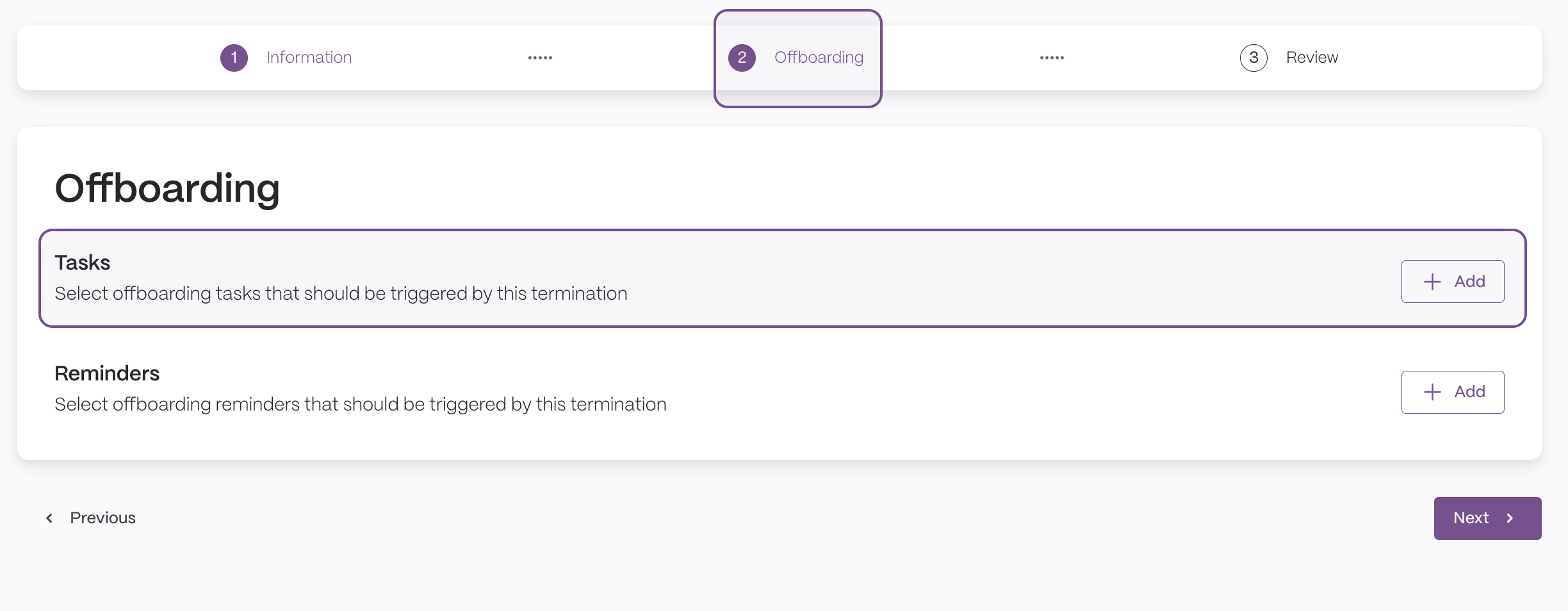This screenshot has width=1568, height=611.
Task: Go to Next step
Action: click(1487, 518)
